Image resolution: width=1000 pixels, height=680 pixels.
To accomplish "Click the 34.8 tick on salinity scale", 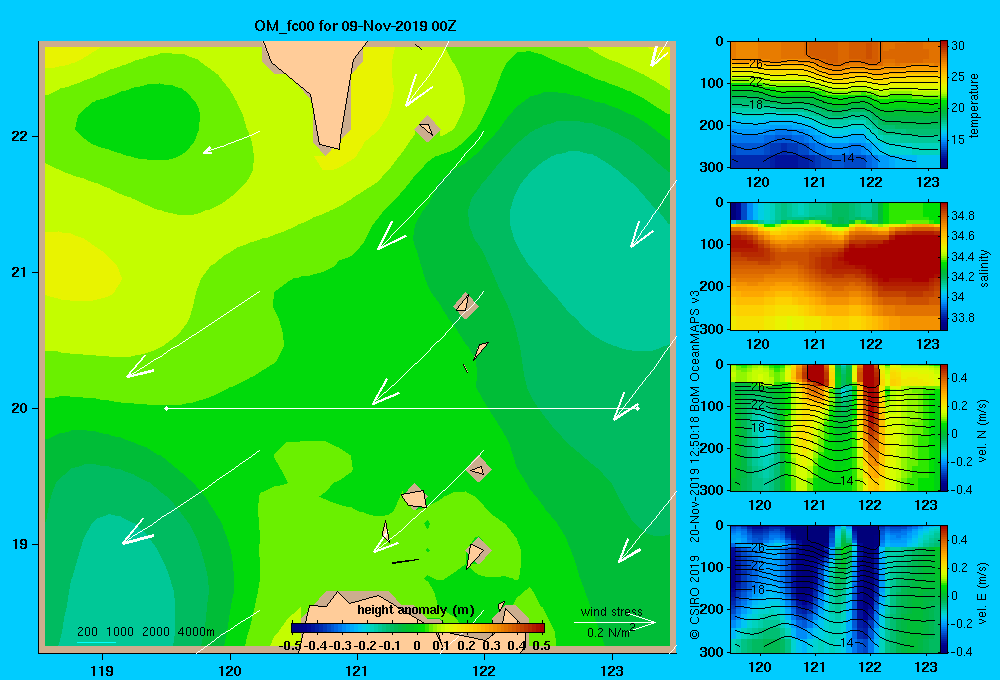I will [962, 216].
